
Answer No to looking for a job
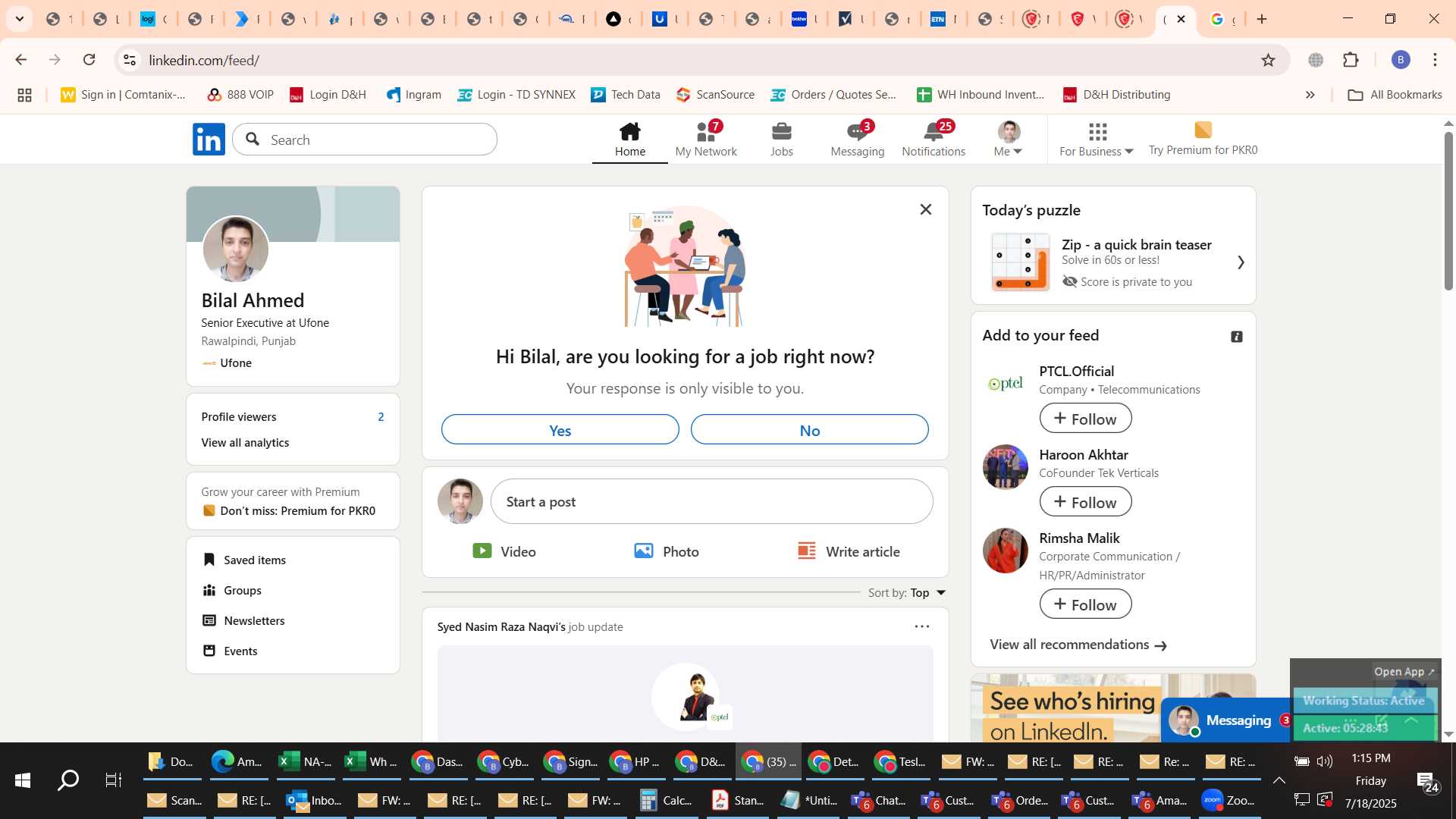tap(810, 430)
